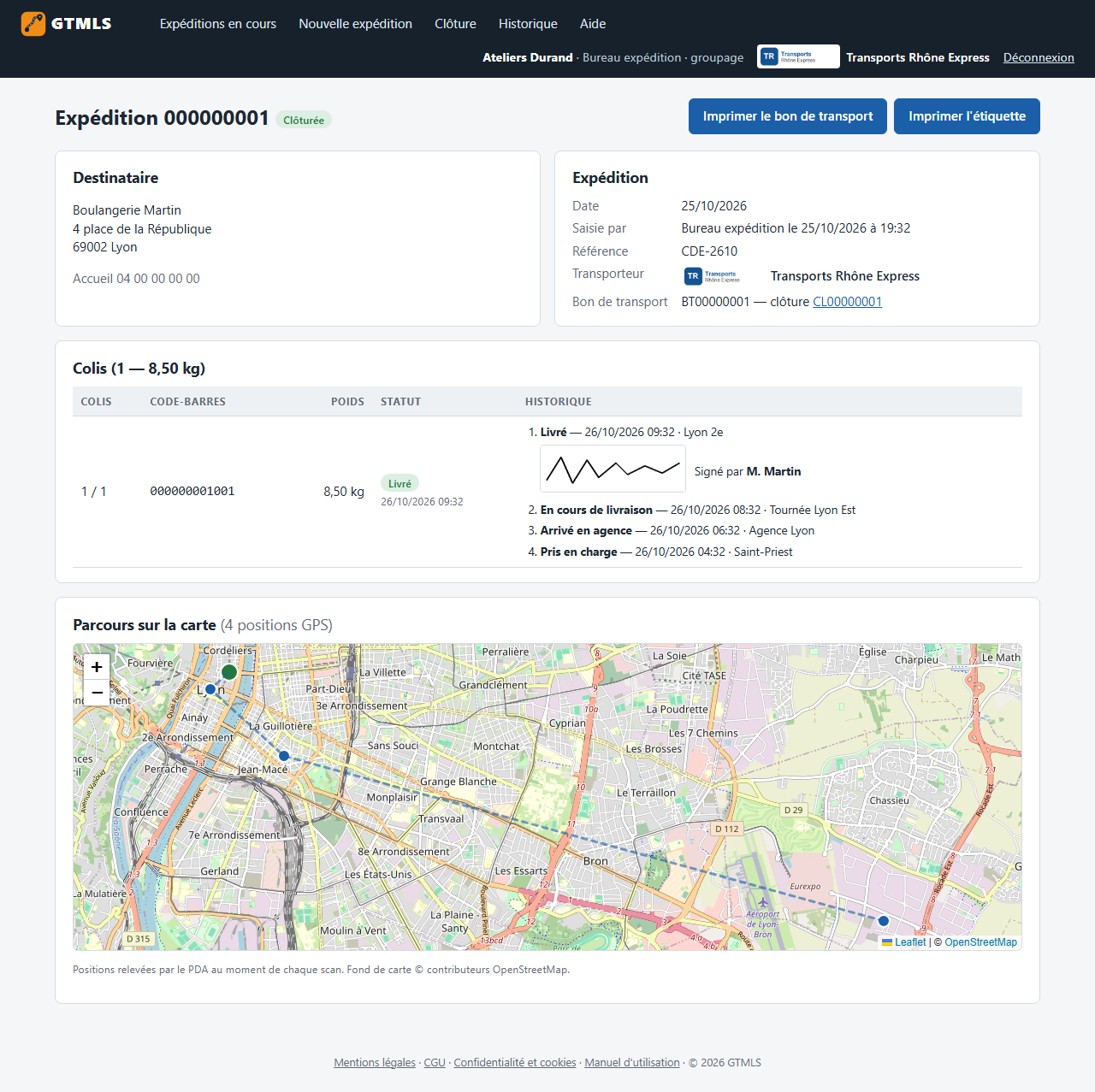Click the Transports Rhône Express logo in header
Image resolution: width=1095 pixels, height=1092 pixels.
click(x=798, y=56)
